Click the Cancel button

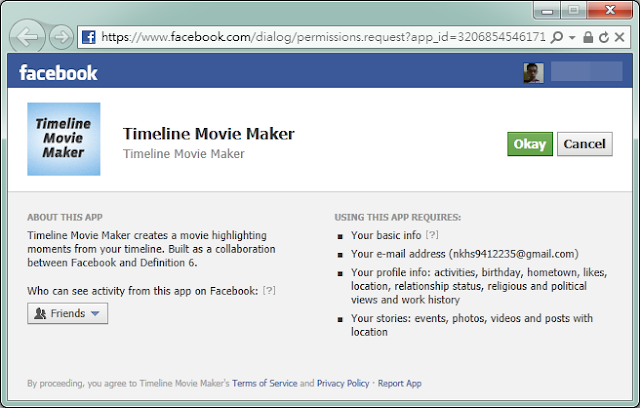584,144
